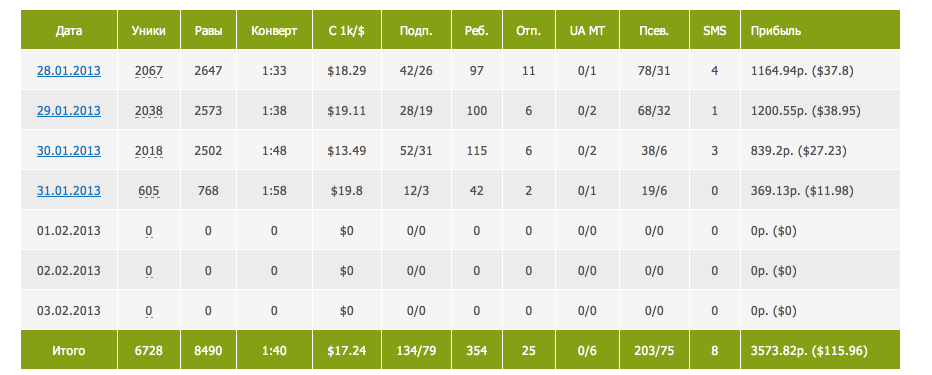Select the Псев. column header
932x375 pixels.
654,30
